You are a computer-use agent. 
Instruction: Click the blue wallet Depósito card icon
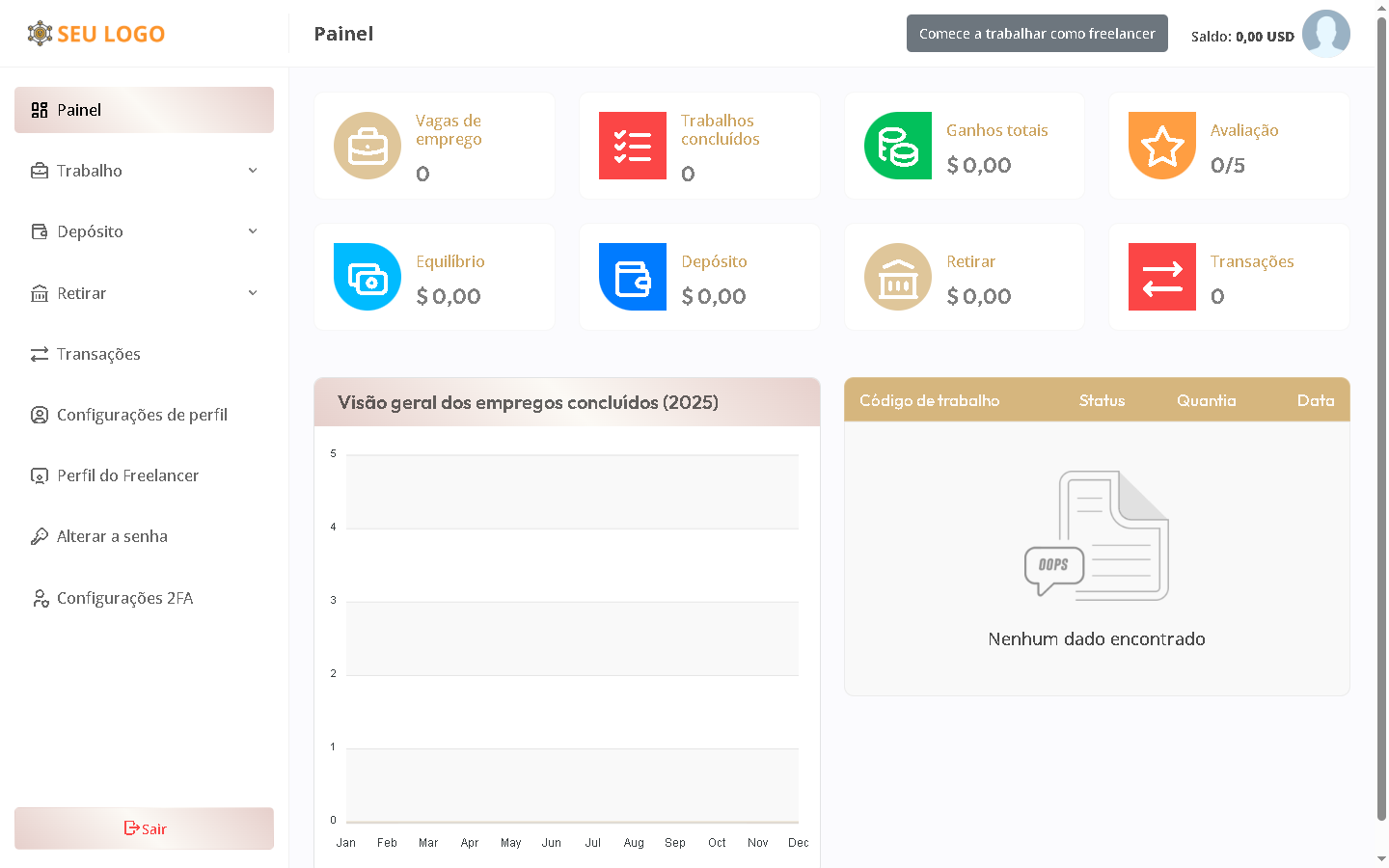633,277
